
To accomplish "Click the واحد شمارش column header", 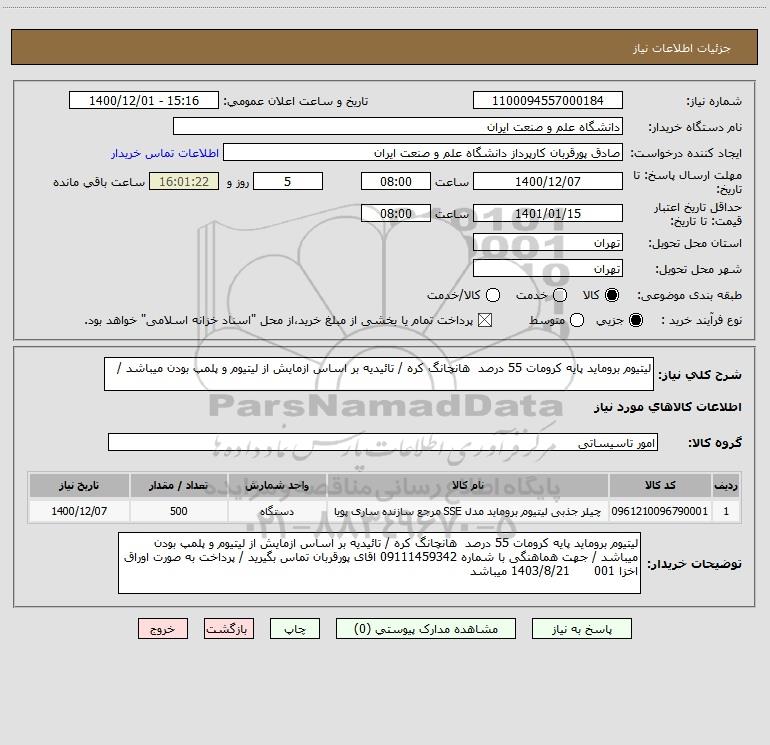I will [x=277, y=485].
